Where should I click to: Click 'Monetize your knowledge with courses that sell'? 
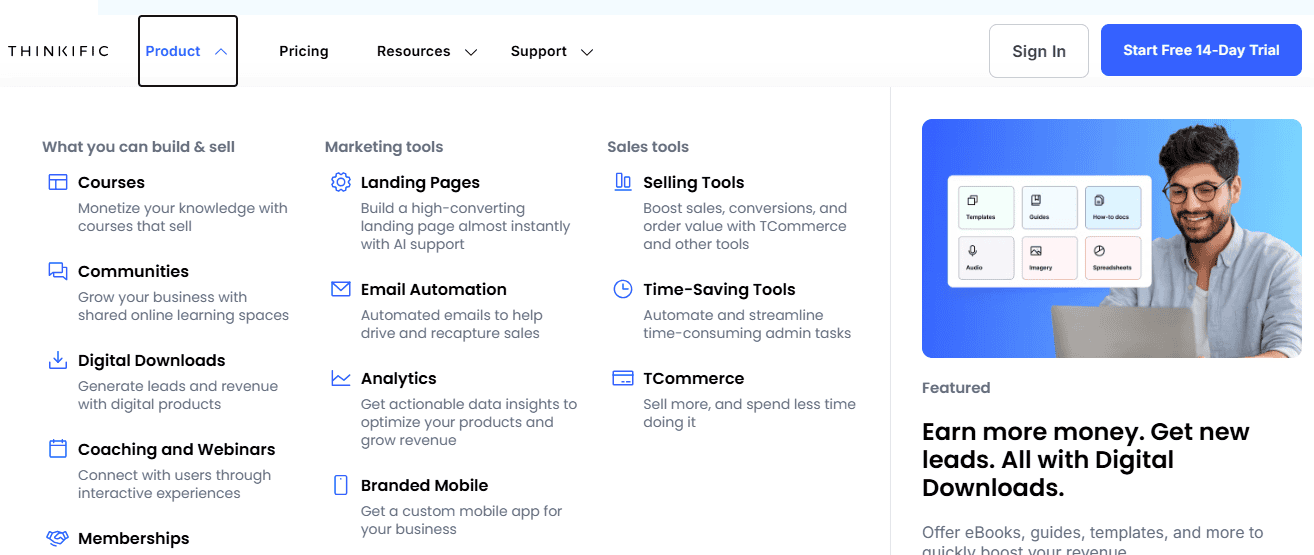183,217
